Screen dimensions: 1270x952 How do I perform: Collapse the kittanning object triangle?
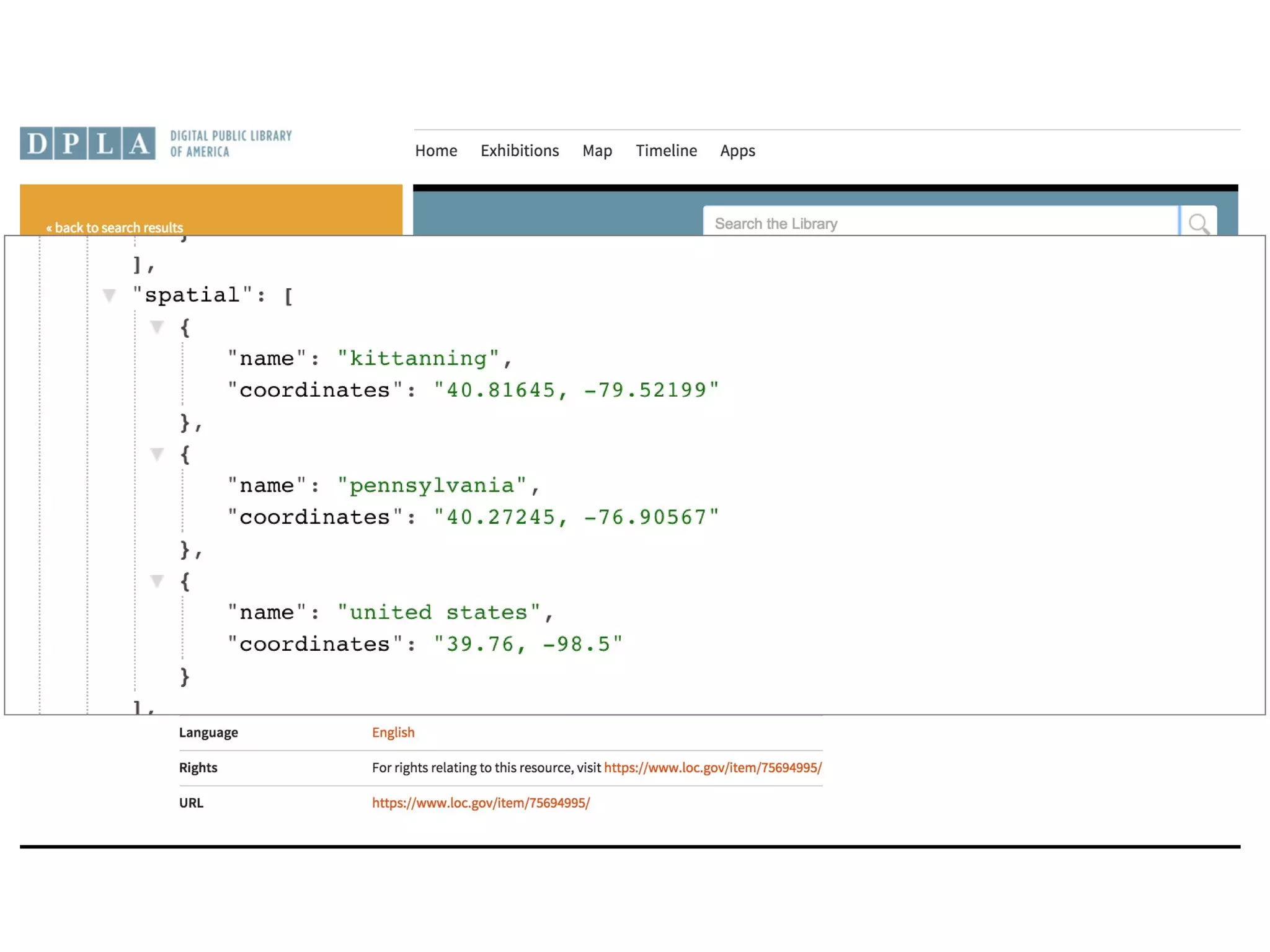(x=158, y=327)
